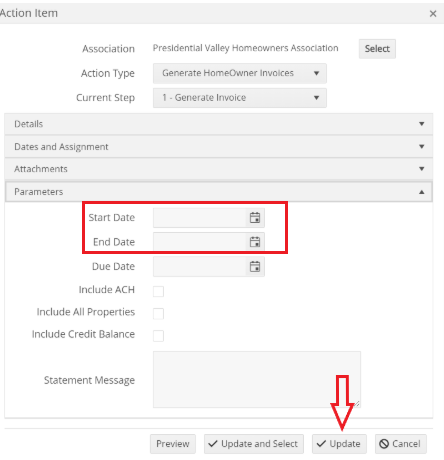444x460 pixels.
Task: Click Update and Select button
Action: (x=254, y=444)
